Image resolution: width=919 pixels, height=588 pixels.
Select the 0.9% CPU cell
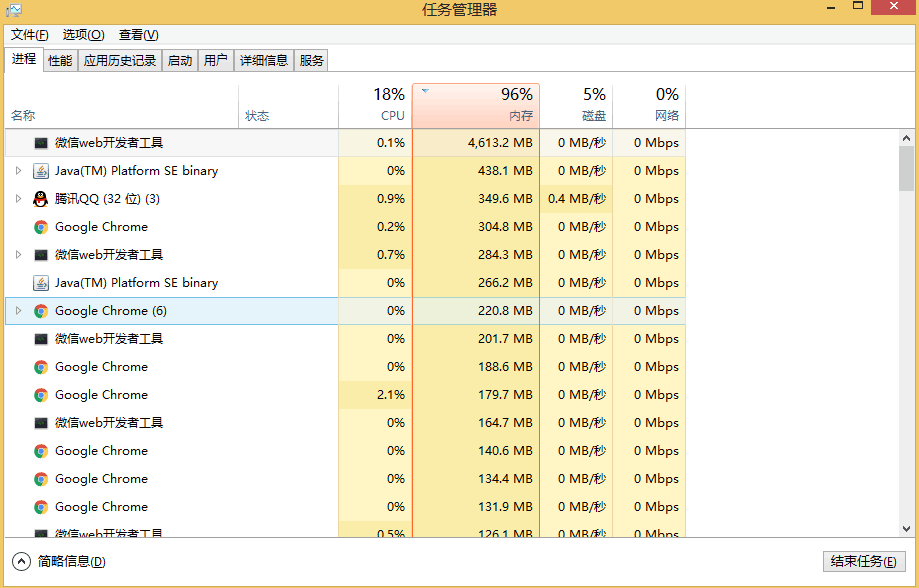pos(375,199)
